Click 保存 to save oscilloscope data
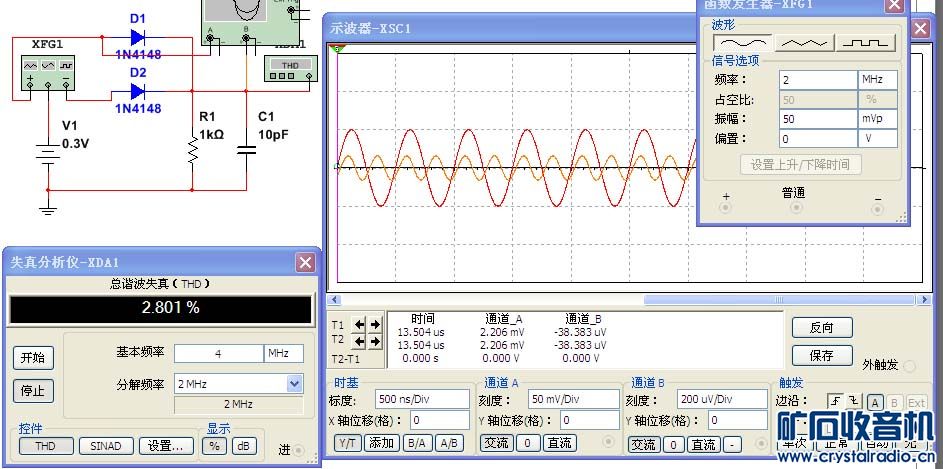Viewport: 943px width, 469px height. click(x=822, y=355)
